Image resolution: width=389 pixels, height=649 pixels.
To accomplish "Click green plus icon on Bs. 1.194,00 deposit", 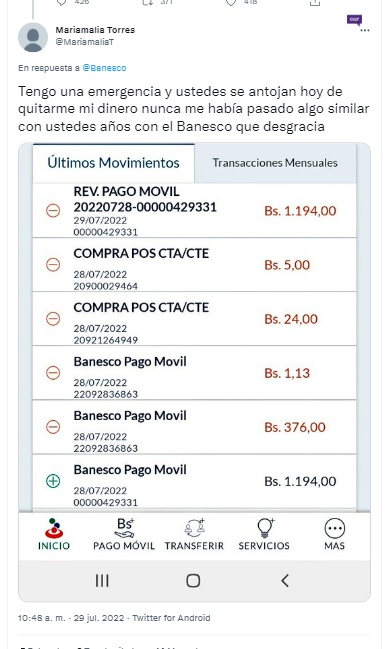I will coord(53,481).
